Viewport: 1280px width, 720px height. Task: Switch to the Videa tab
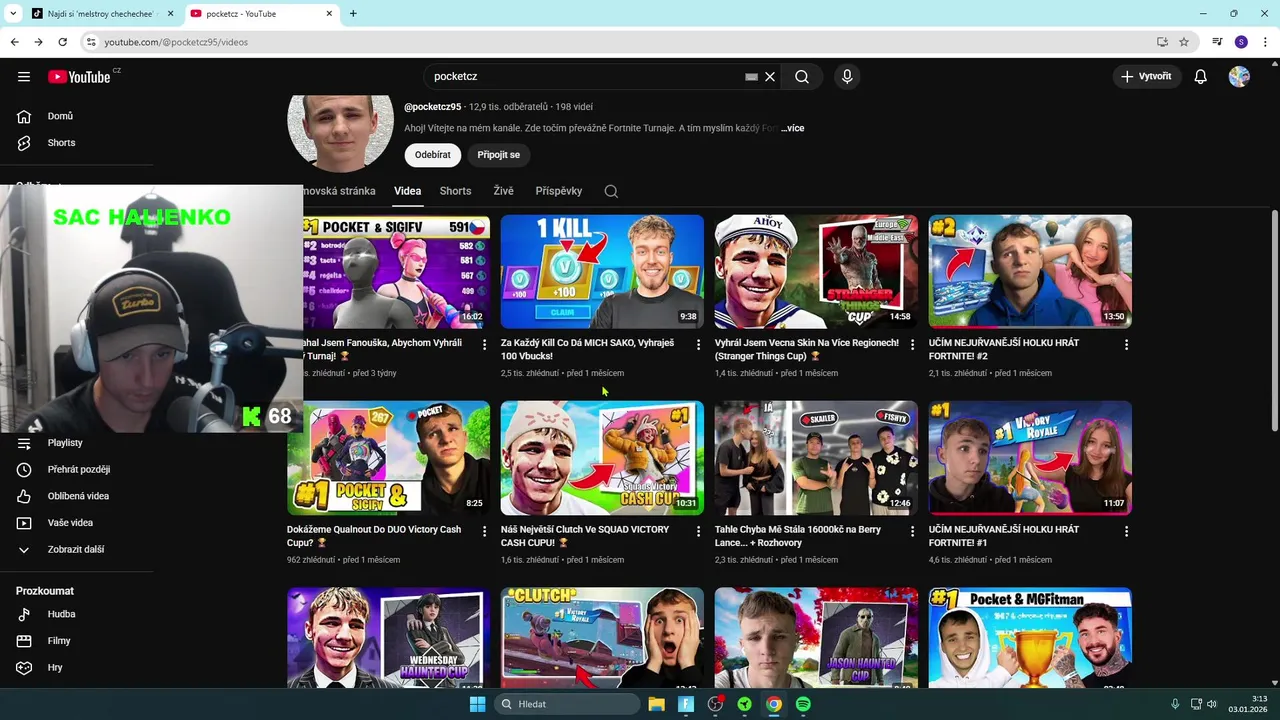tap(407, 191)
